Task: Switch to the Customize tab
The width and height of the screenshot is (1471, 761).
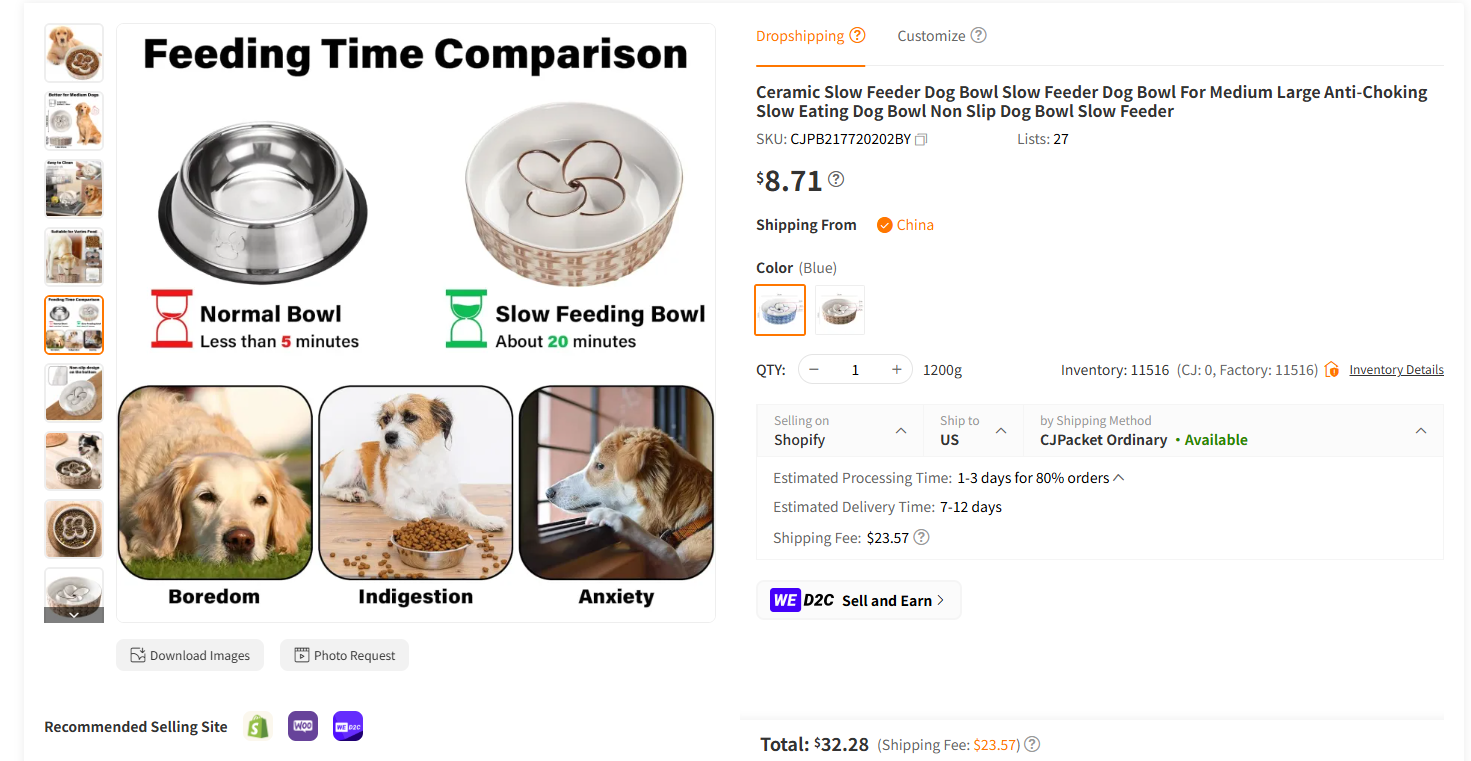Action: pos(931,35)
